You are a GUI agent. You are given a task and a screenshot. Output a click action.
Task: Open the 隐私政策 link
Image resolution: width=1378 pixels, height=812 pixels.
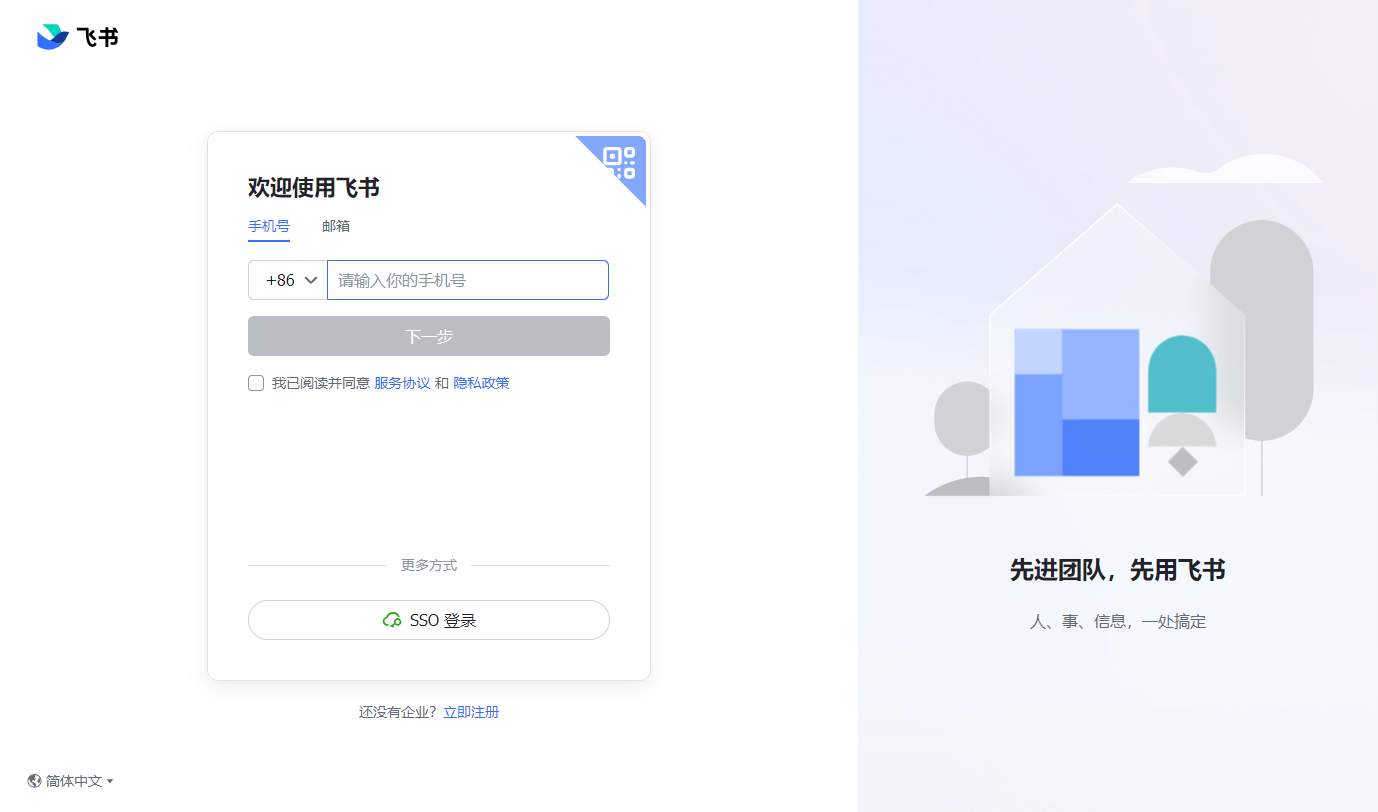pos(482,383)
